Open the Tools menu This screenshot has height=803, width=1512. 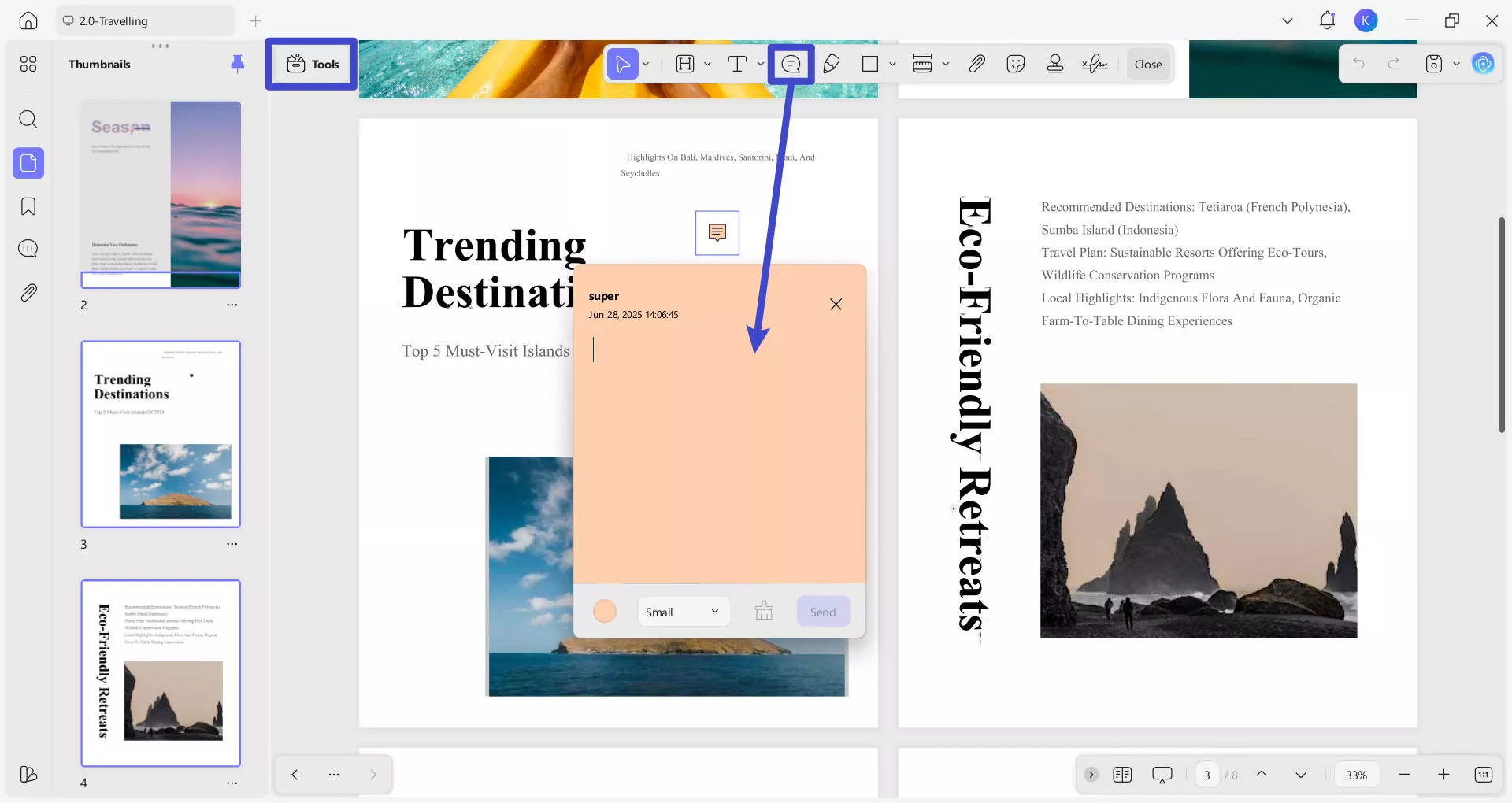pos(313,64)
